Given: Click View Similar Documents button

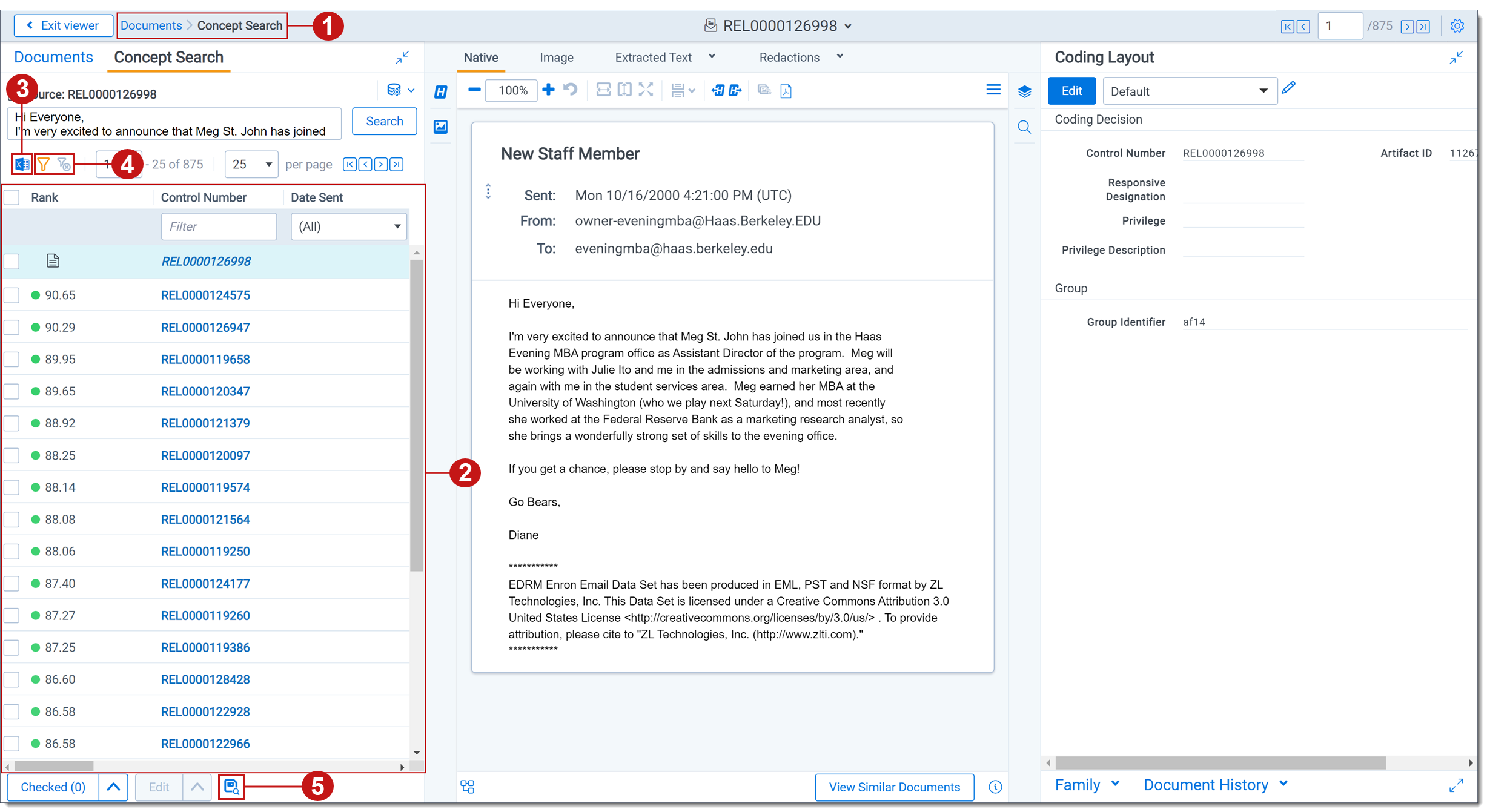Looking at the screenshot, I should coord(894,787).
